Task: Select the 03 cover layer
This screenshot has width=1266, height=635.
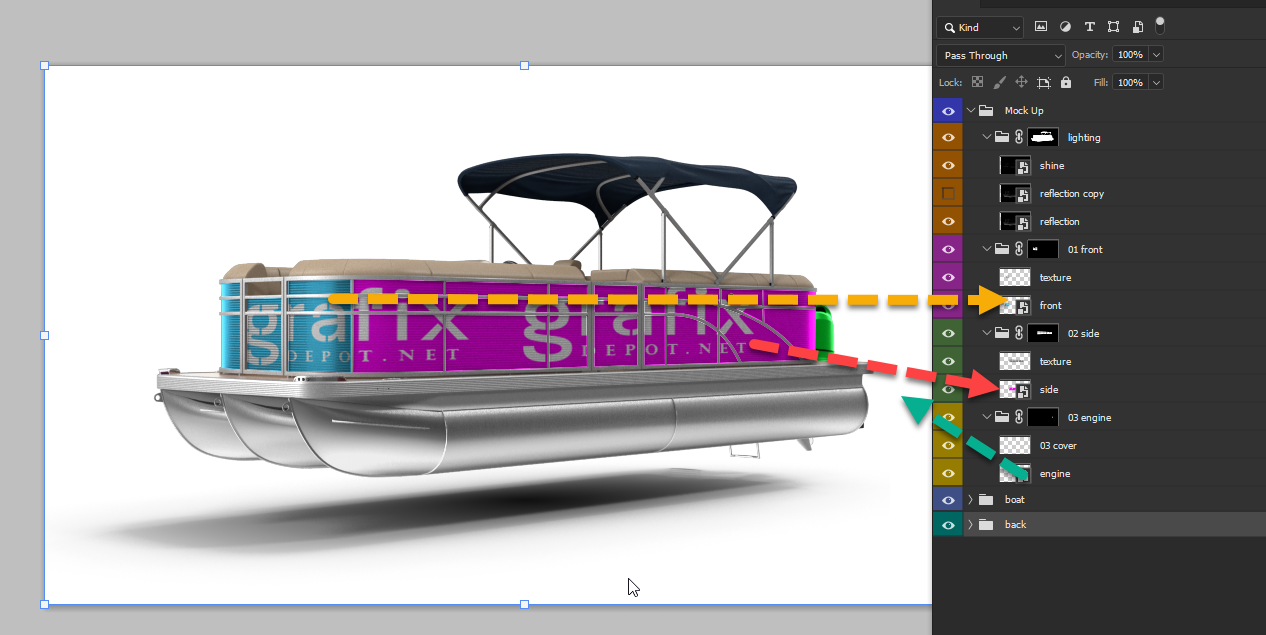Action: pyautogui.click(x=1058, y=445)
